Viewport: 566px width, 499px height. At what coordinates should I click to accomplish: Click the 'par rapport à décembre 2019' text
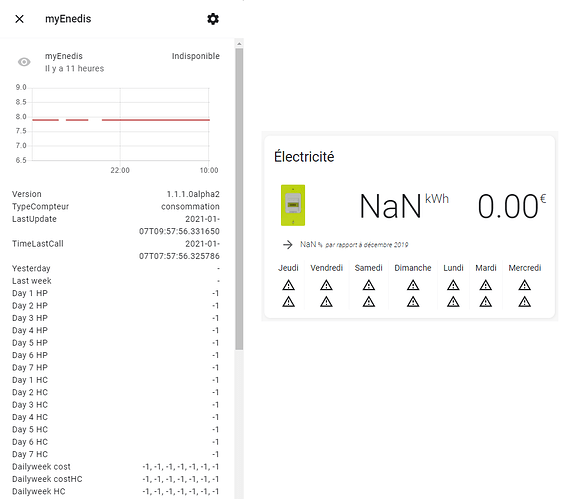tap(367, 245)
